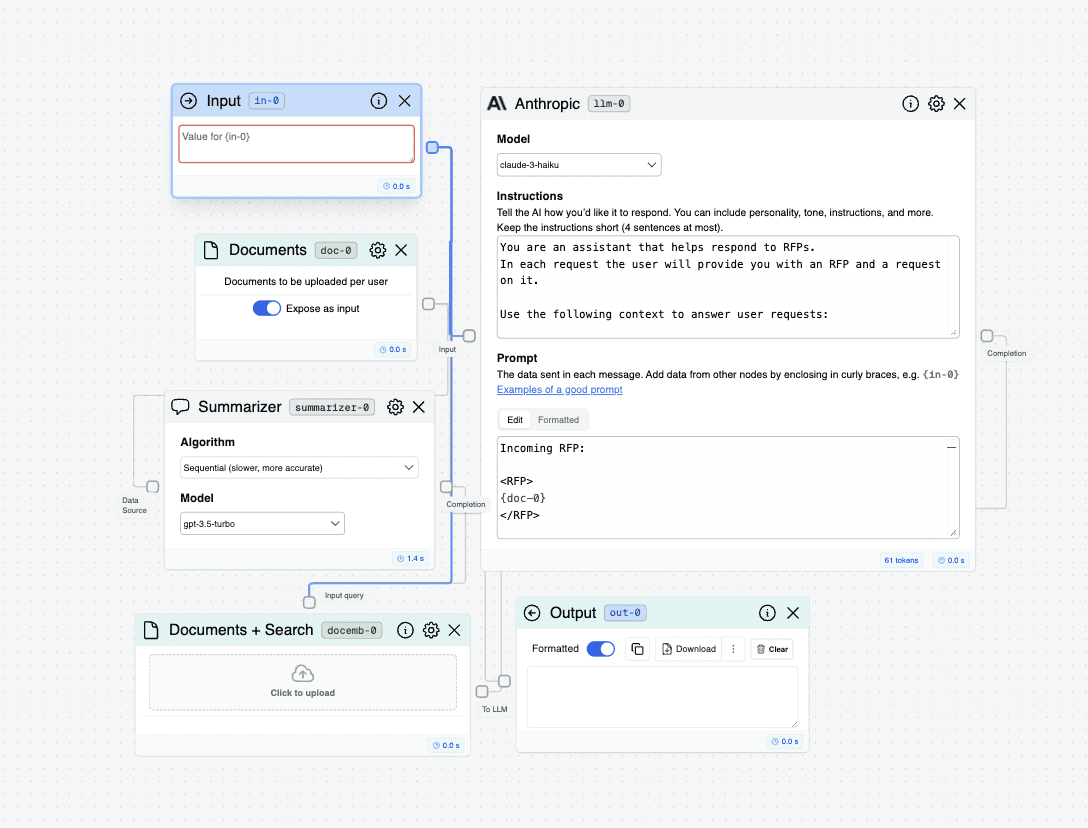Close the Documents doc-0 node
The height and width of the screenshot is (828, 1088).
tap(401, 250)
